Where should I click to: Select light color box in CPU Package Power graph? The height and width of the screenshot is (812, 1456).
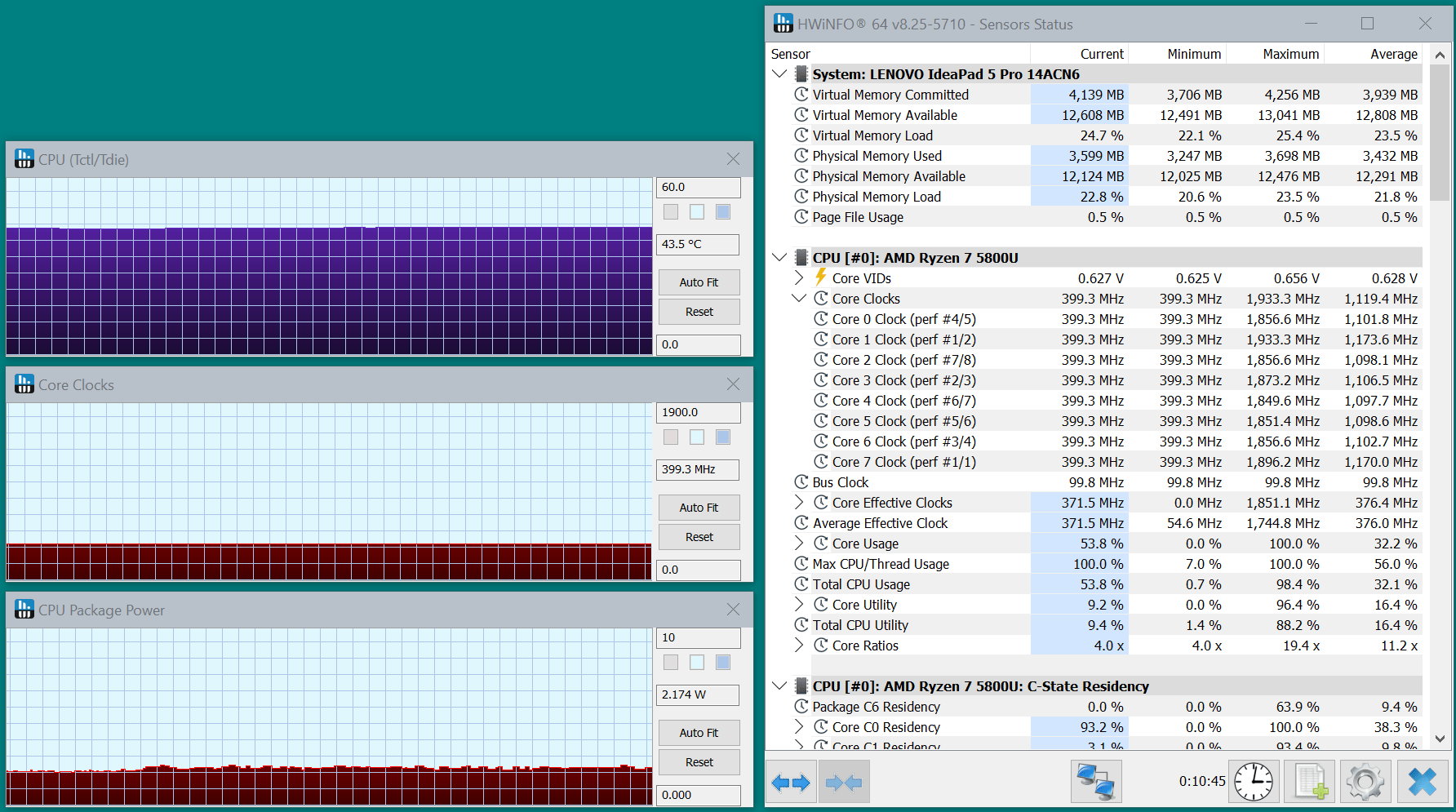coord(697,663)
